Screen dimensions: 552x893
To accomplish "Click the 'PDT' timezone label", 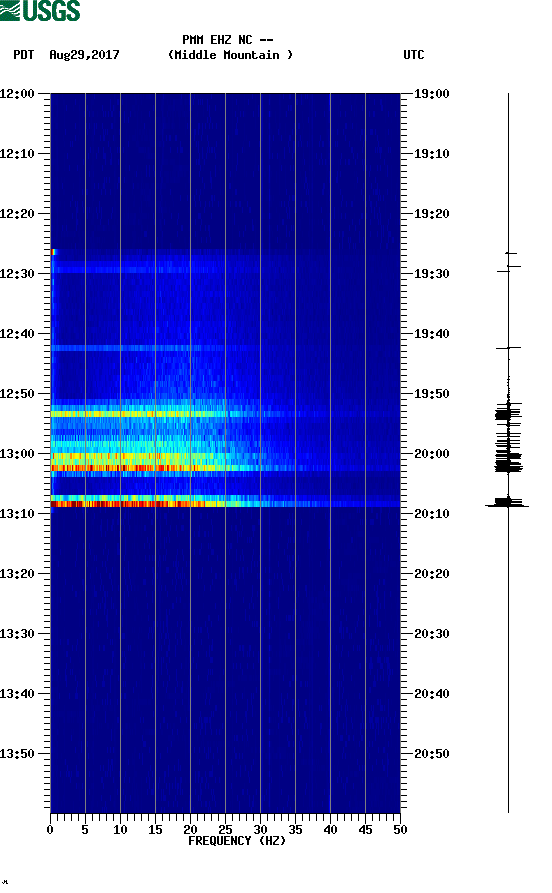I will (23, 55).
